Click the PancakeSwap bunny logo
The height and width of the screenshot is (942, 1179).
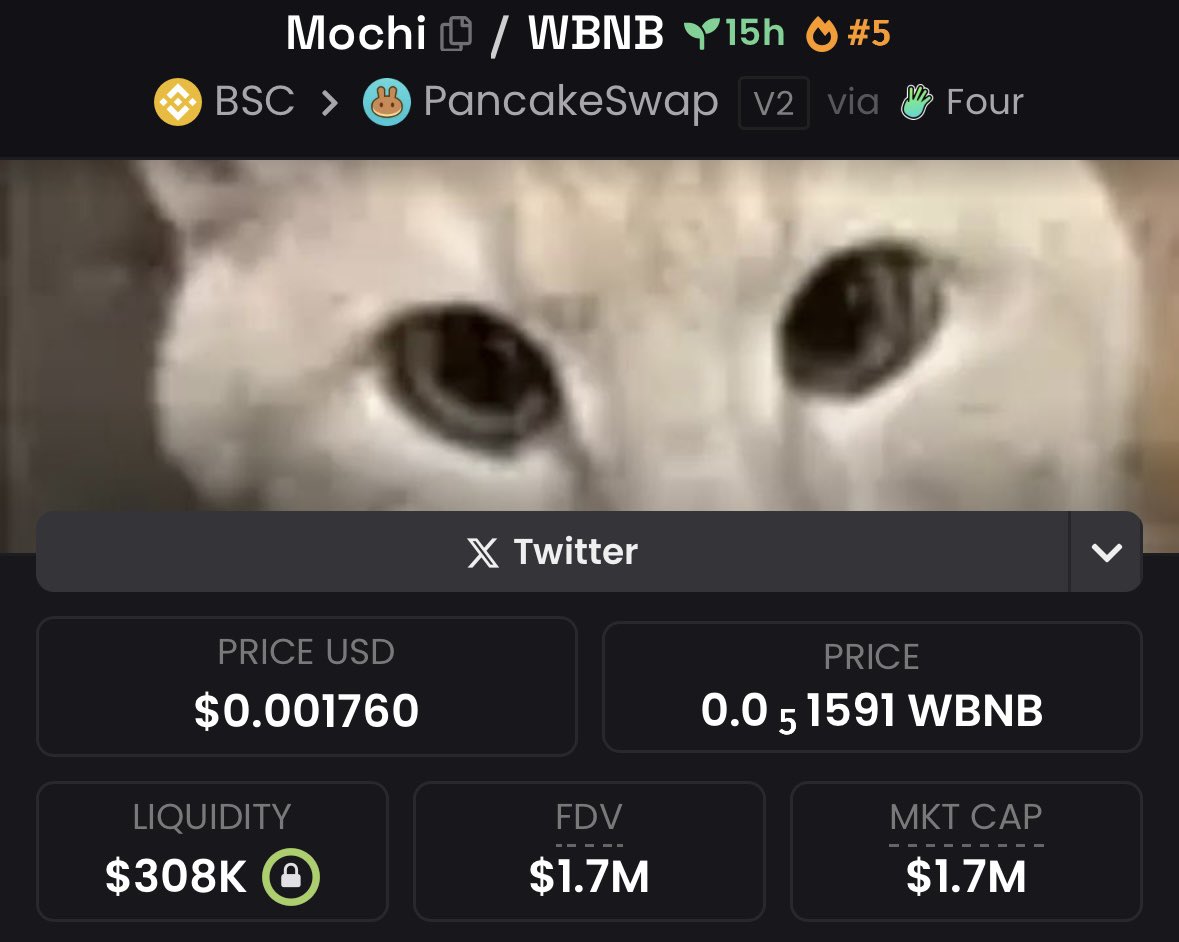coord(386,101)
